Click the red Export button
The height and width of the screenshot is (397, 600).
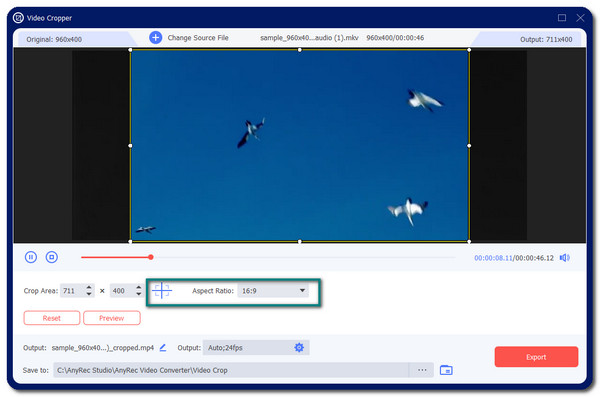(x=536, y=357)
